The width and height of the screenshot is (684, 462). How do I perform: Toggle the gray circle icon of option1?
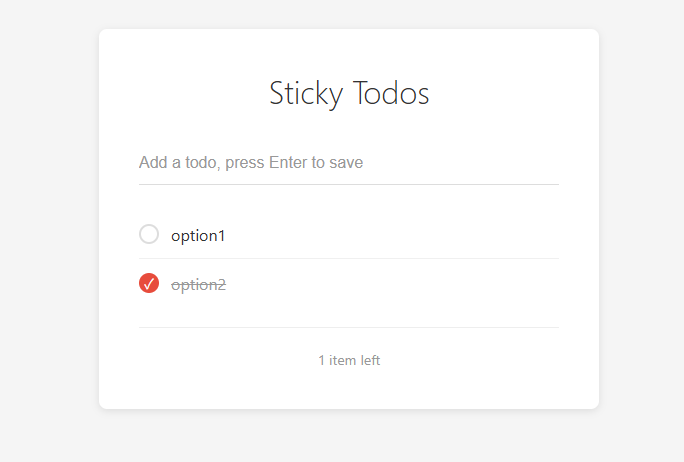149,235
